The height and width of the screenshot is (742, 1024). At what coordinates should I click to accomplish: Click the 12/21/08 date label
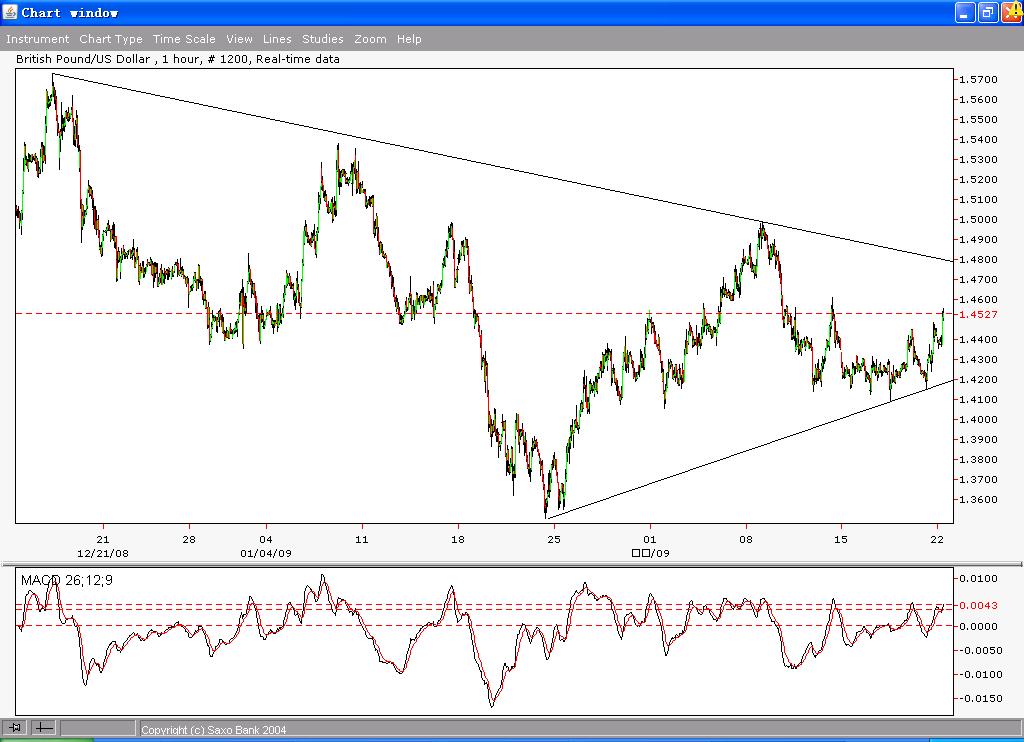point(103,553)
